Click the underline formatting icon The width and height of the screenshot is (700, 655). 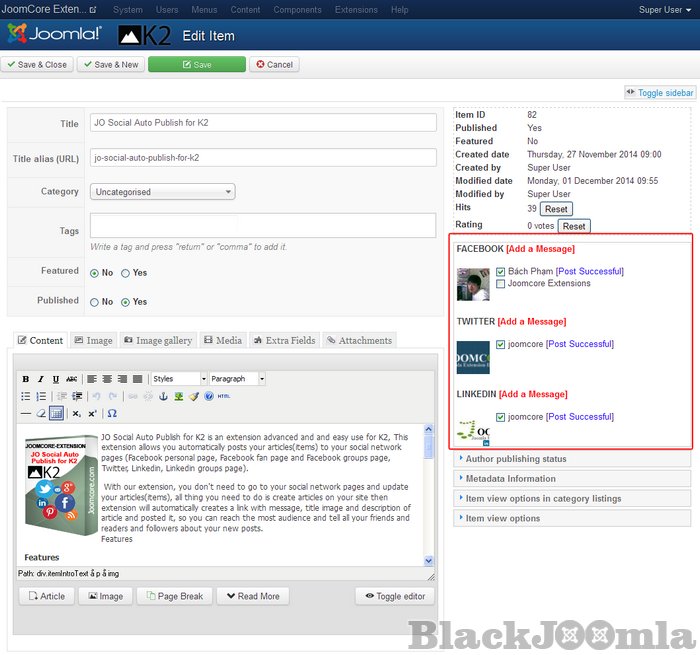56,380
